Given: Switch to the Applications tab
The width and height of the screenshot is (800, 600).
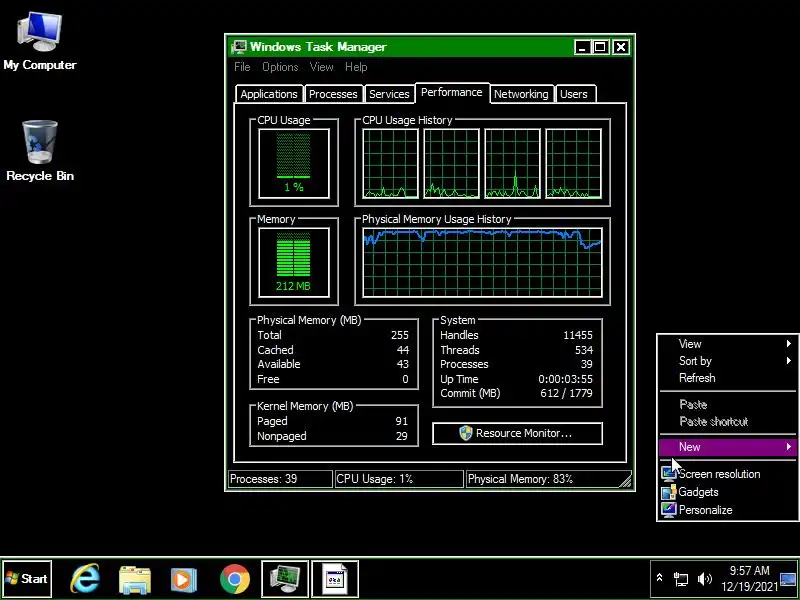Looking at the screenshot, I should click(269, 94).
